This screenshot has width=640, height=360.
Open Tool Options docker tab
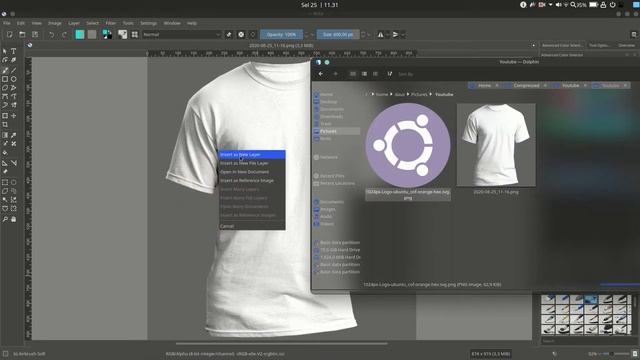[x=599, y=45]
